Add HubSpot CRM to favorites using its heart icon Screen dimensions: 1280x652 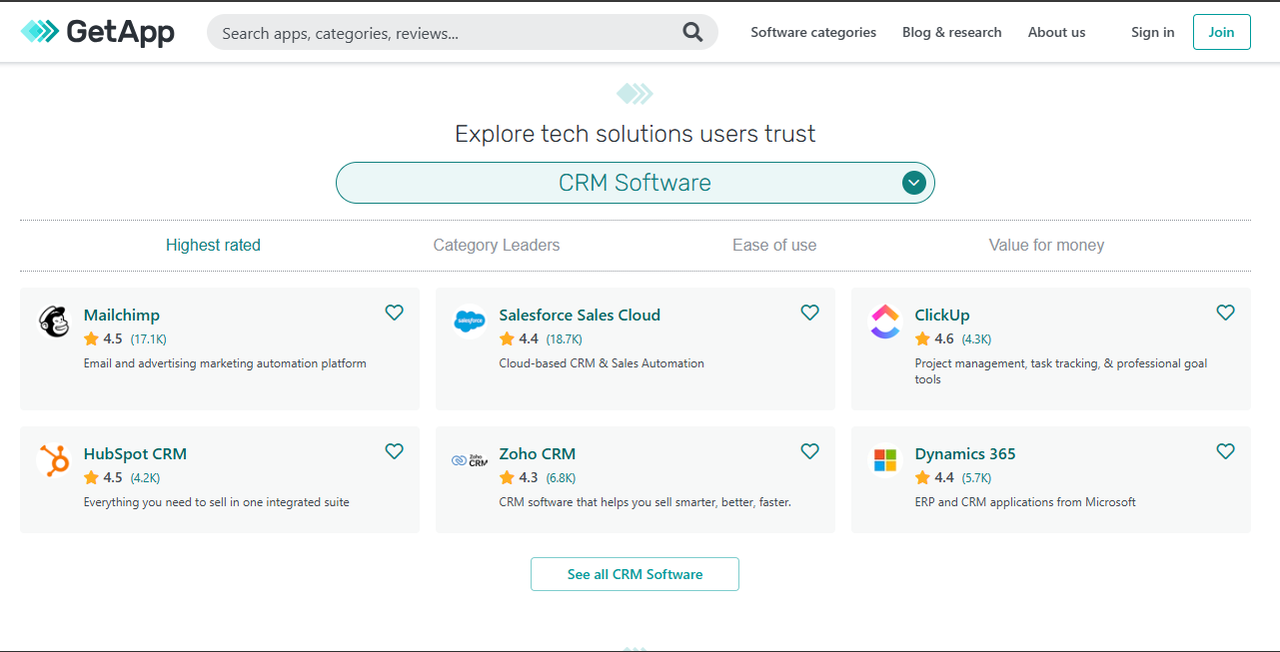(x=394, y=452)
